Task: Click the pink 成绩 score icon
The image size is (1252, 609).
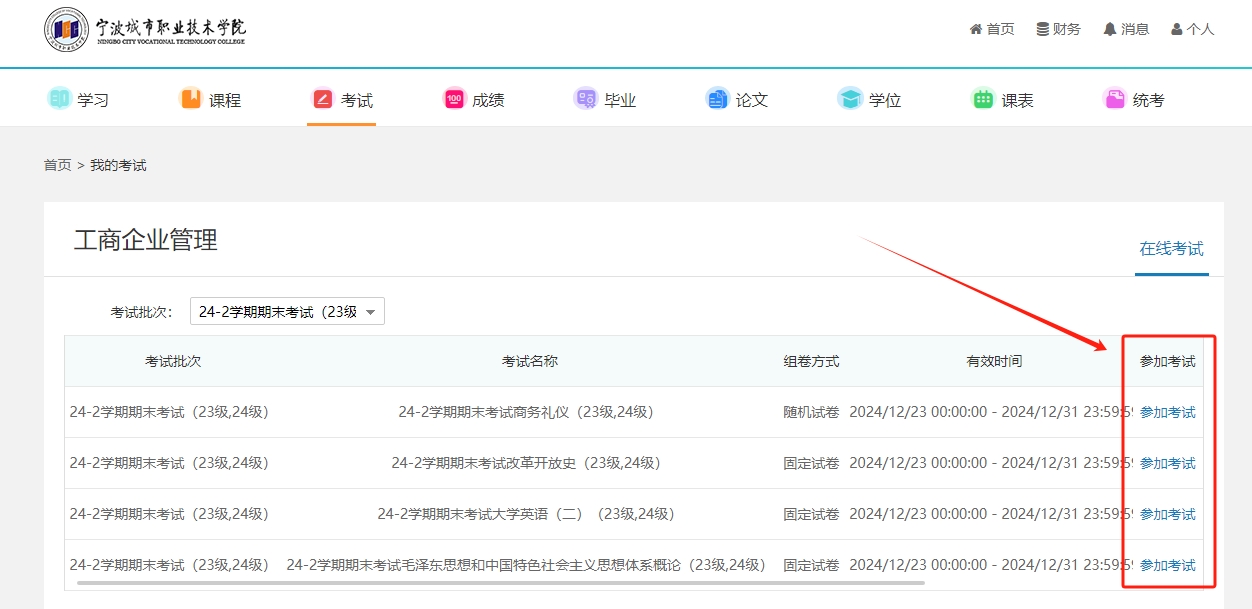Action: [454, 99]
